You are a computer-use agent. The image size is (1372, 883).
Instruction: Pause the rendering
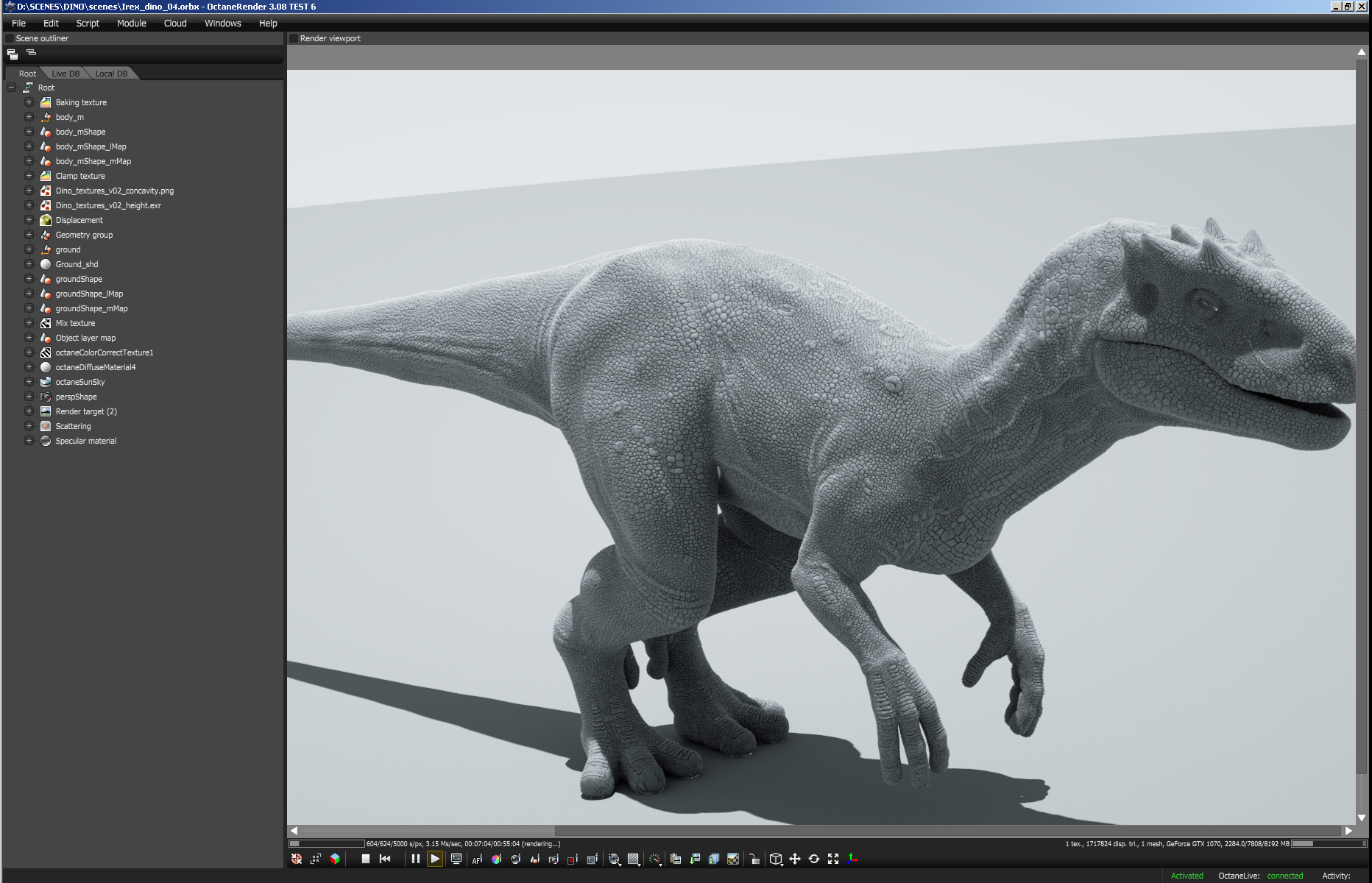415,859
